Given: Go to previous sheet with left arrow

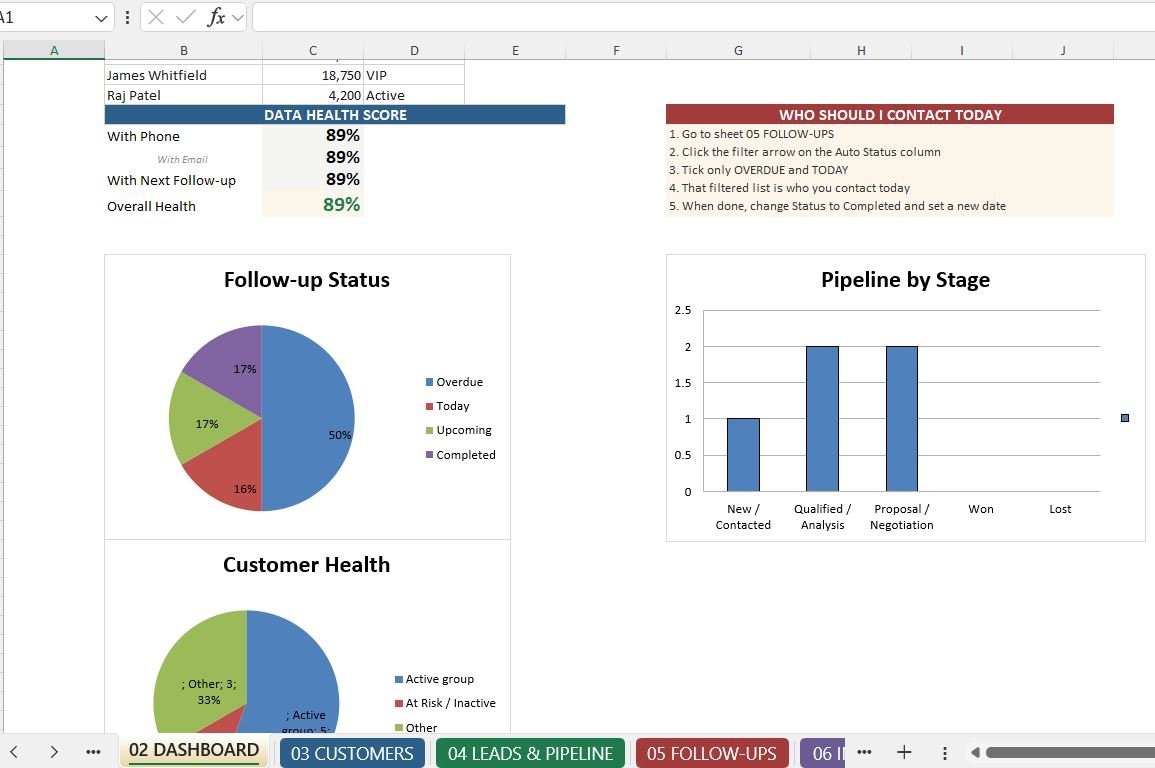Looking at the screenshot, I should (13, 752).
